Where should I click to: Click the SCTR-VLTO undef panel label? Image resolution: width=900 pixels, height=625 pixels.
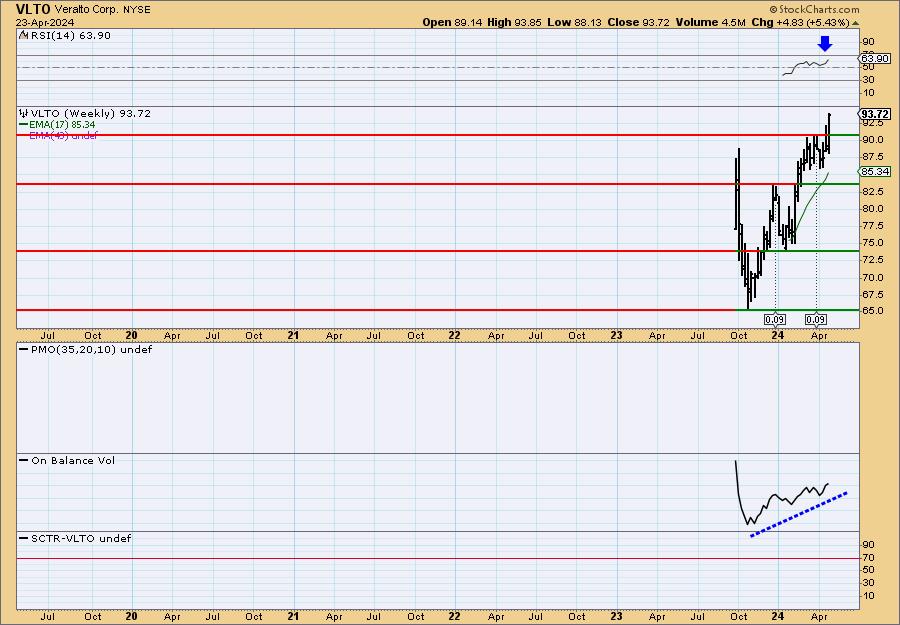click(x=75, y=538)
